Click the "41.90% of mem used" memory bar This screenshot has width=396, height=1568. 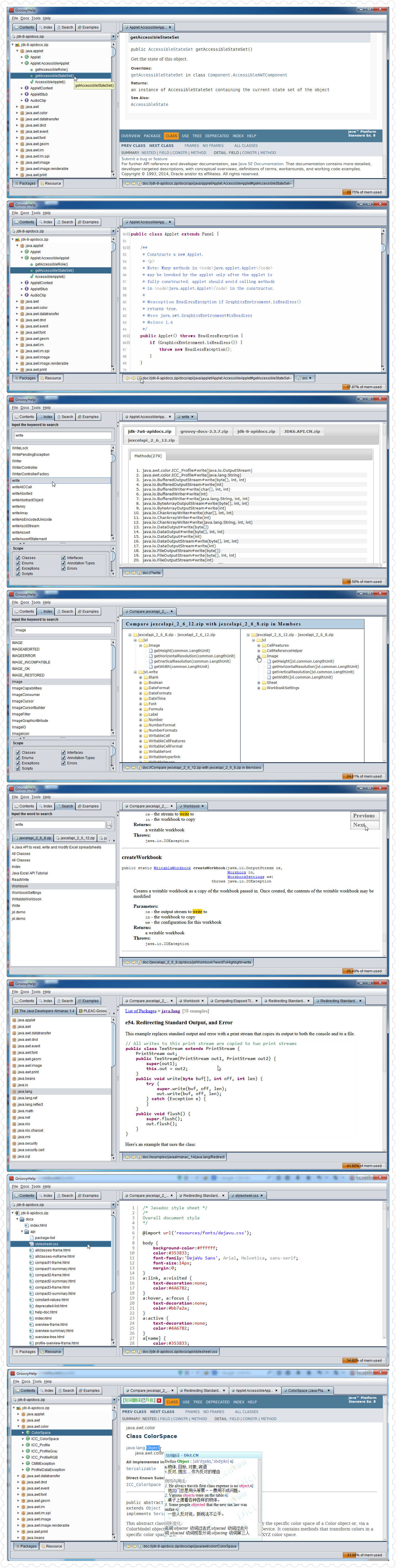point(364,1166)
